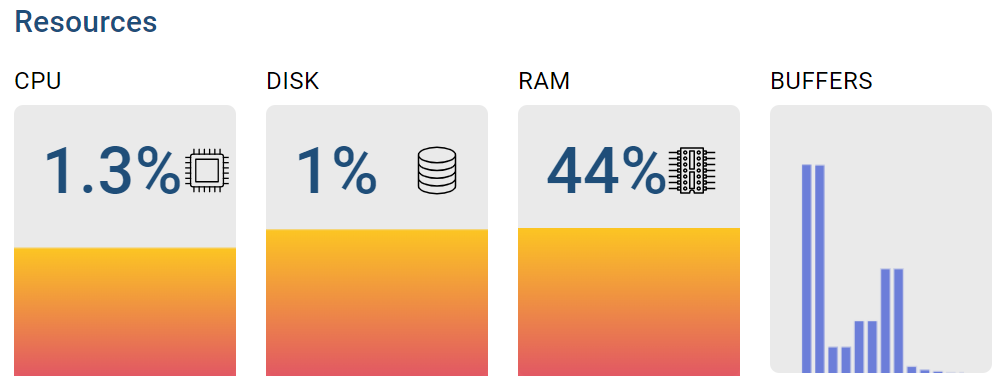Screen dimensions: 1004x388
Task: Select the Resources section heading
Action: (x=86, y=22)
